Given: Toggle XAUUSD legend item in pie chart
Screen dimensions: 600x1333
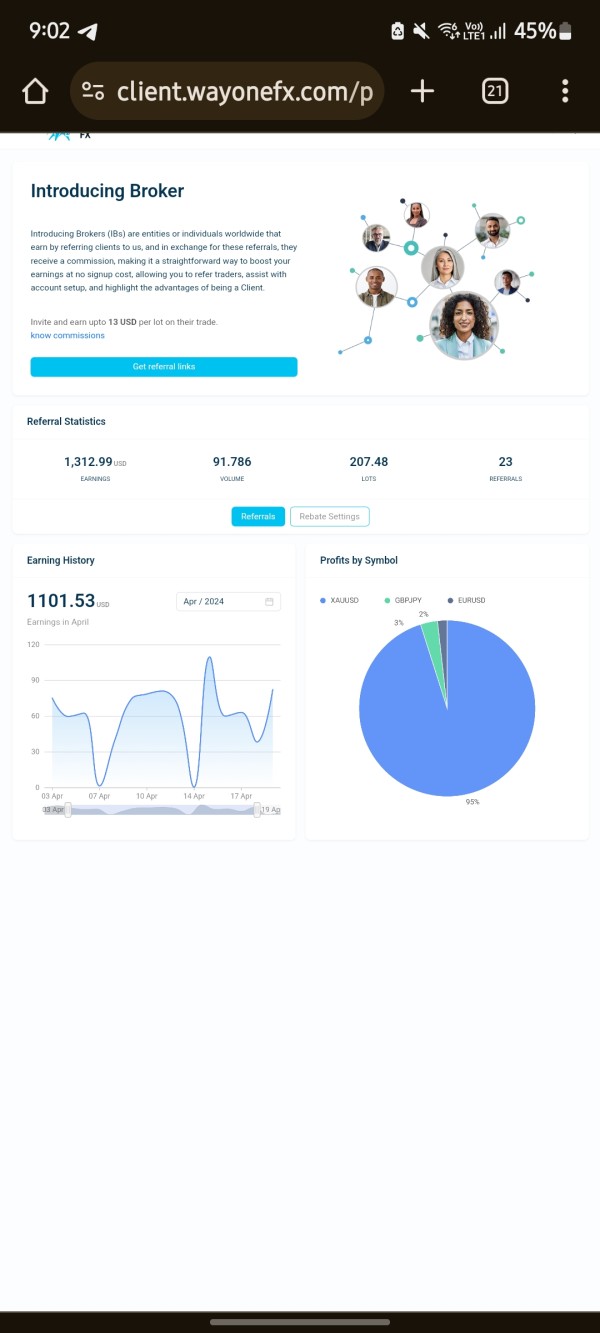Looking at the screenshot, I should [339, 600].
